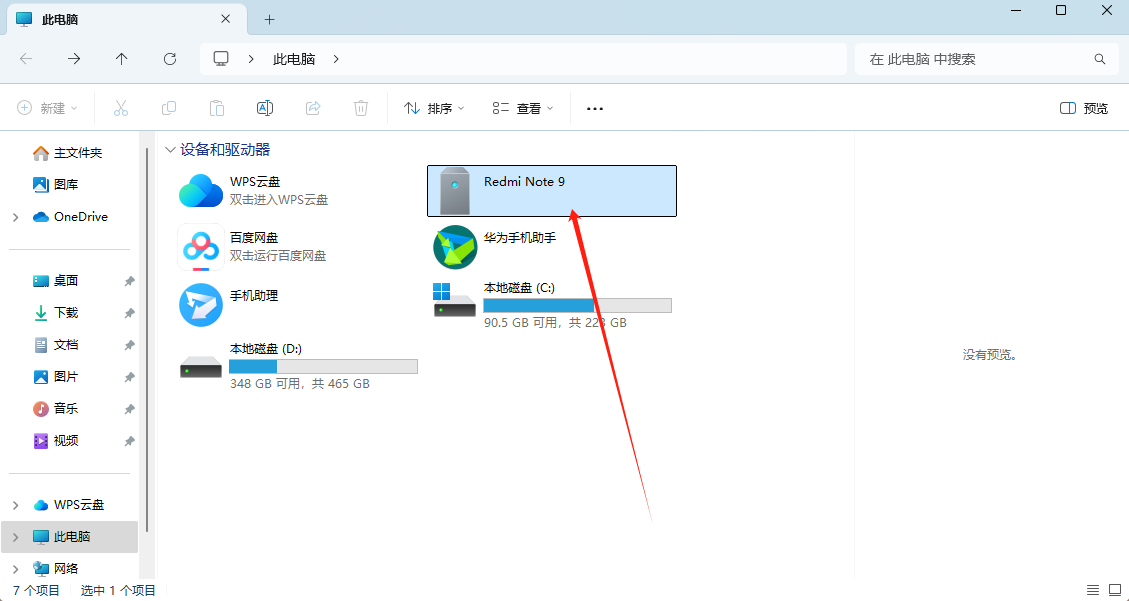Image resolution: width=1129 pixels, height=601 pixels.
Task: Select 本地磁盘 (D:) drive
Action: (x=298, y=366)
